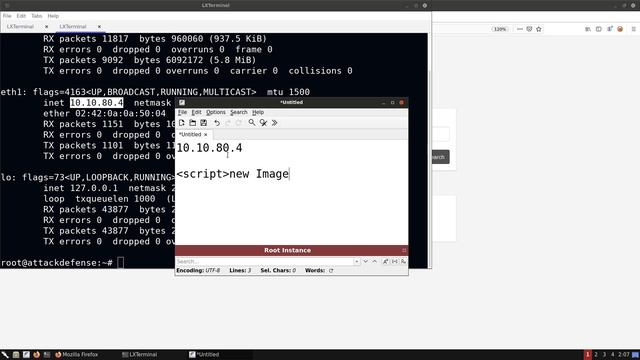Close the *Untitled document tab

(x=206, y=134)
